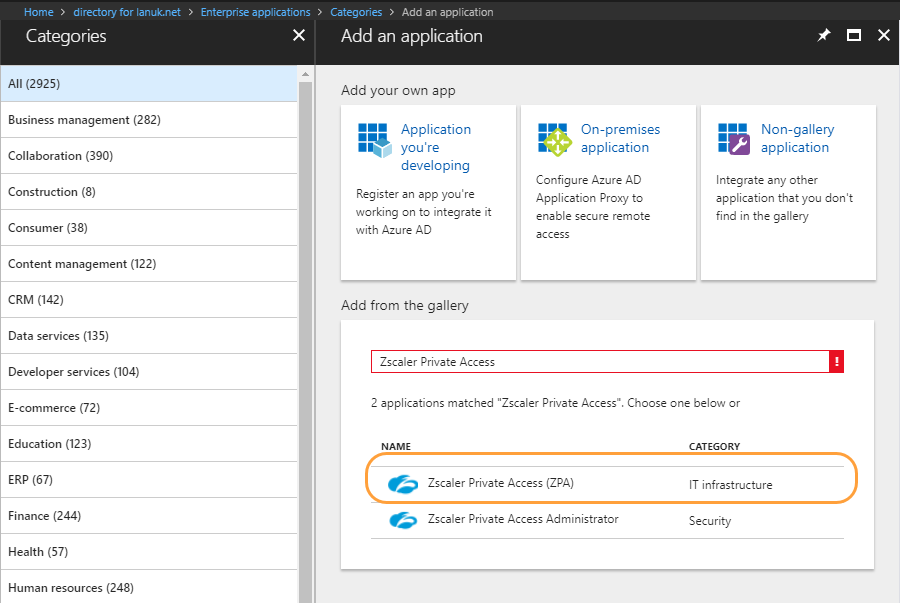
Task: Select the All (2925) category
Action: pos(149,84)
